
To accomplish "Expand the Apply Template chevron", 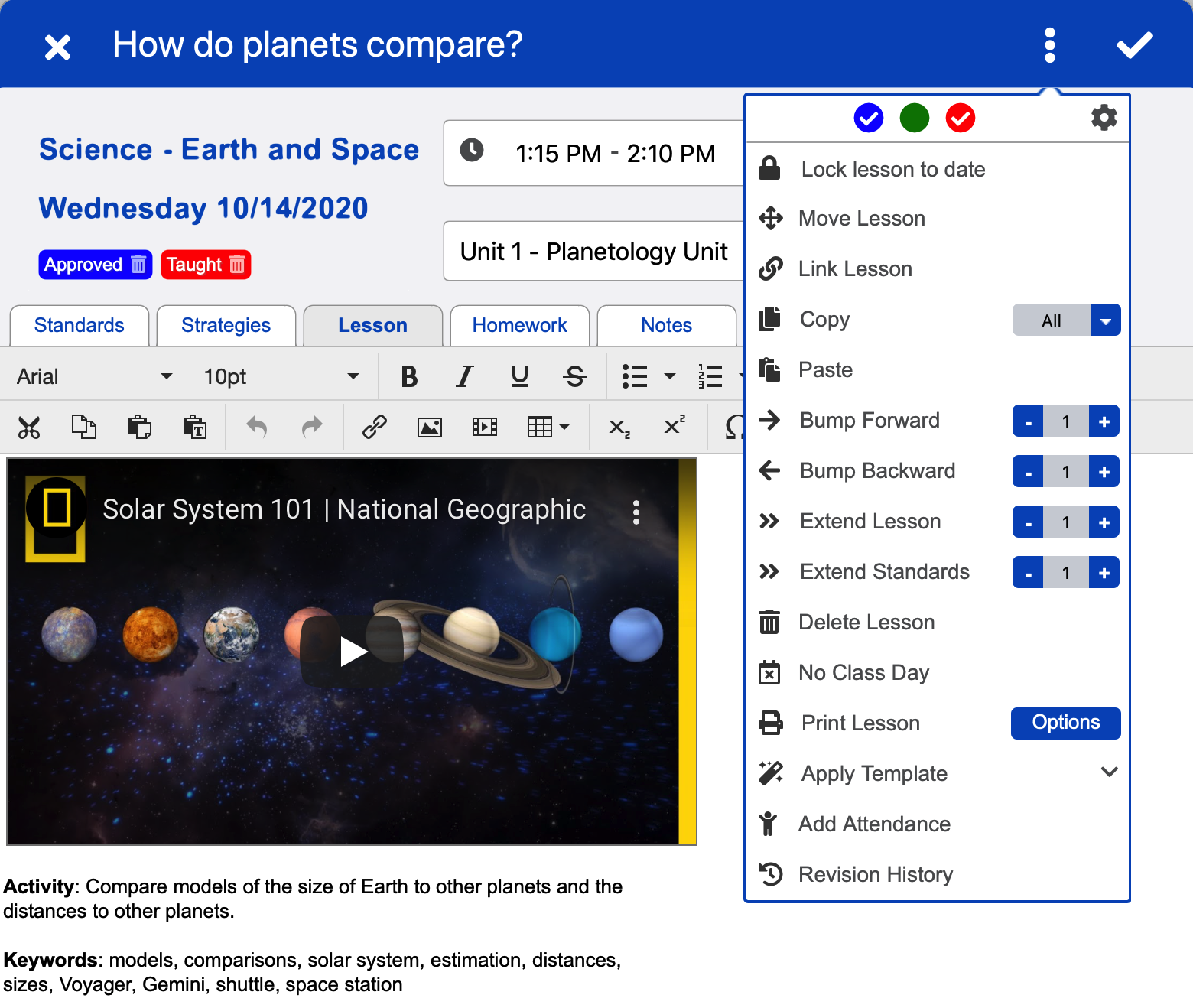I will (x=1109, y=772).
